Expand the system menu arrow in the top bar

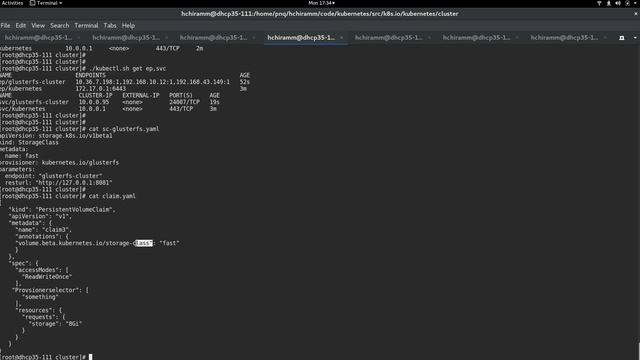(x=636, y=3)
